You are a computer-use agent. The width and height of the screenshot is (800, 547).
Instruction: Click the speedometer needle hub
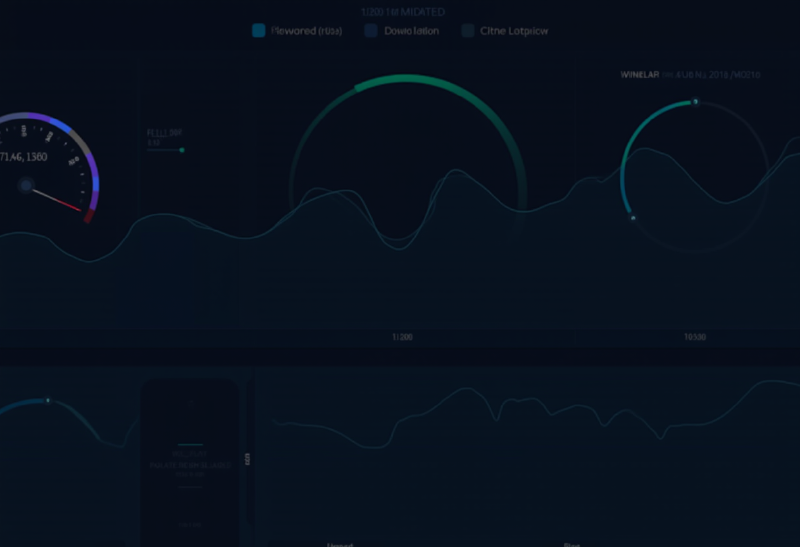[x=26, y=185]
